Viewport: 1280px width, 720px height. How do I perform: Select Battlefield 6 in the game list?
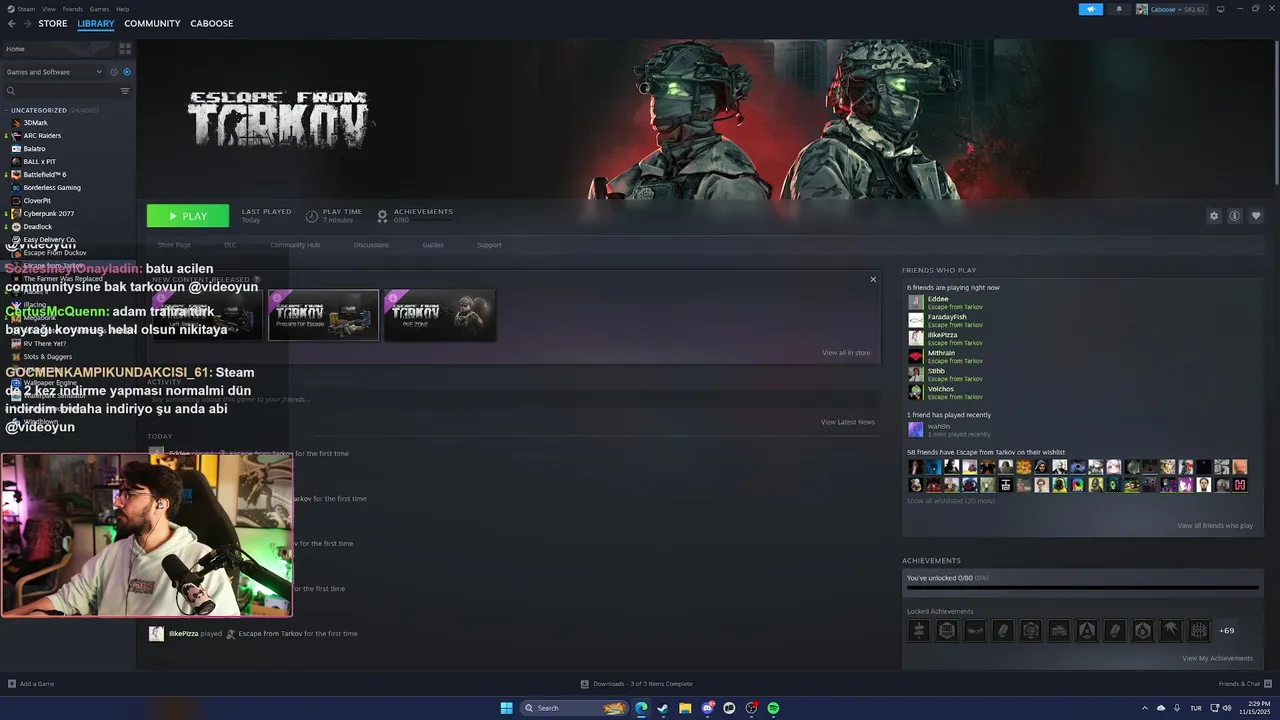point(44,175)
